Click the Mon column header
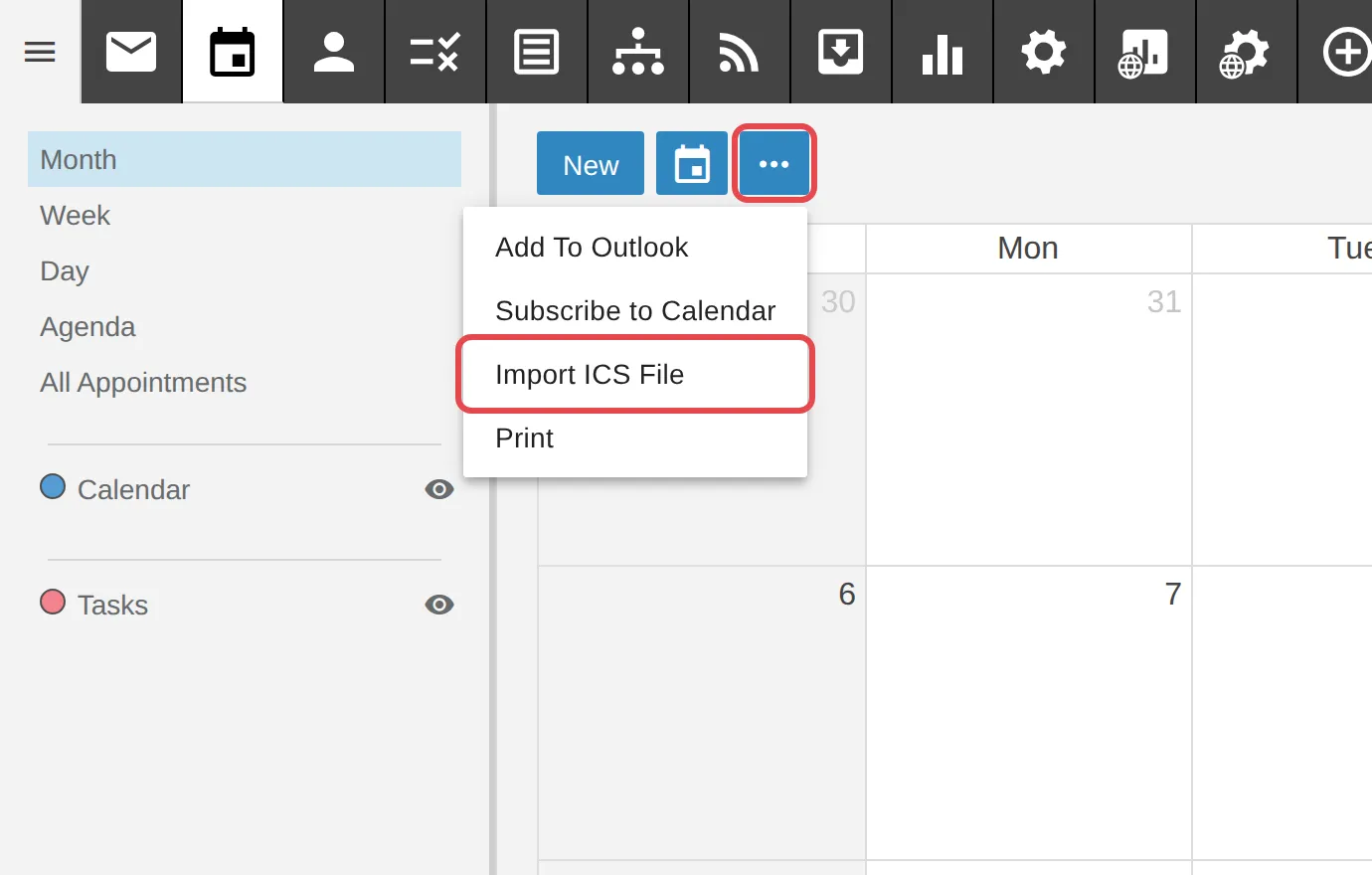This screenshot has width=1372, height=875. (x=1028, y=248)
